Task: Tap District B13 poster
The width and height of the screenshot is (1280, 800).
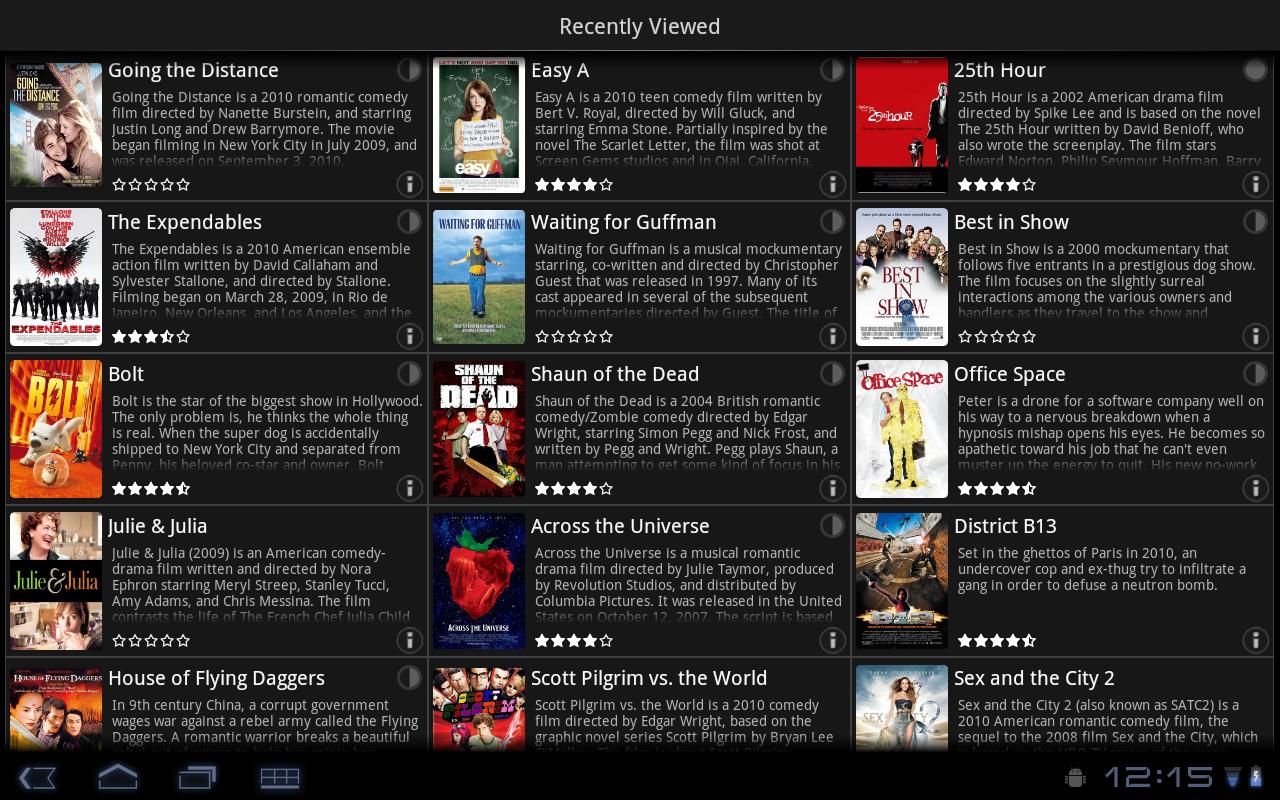Action: [902, 581]
